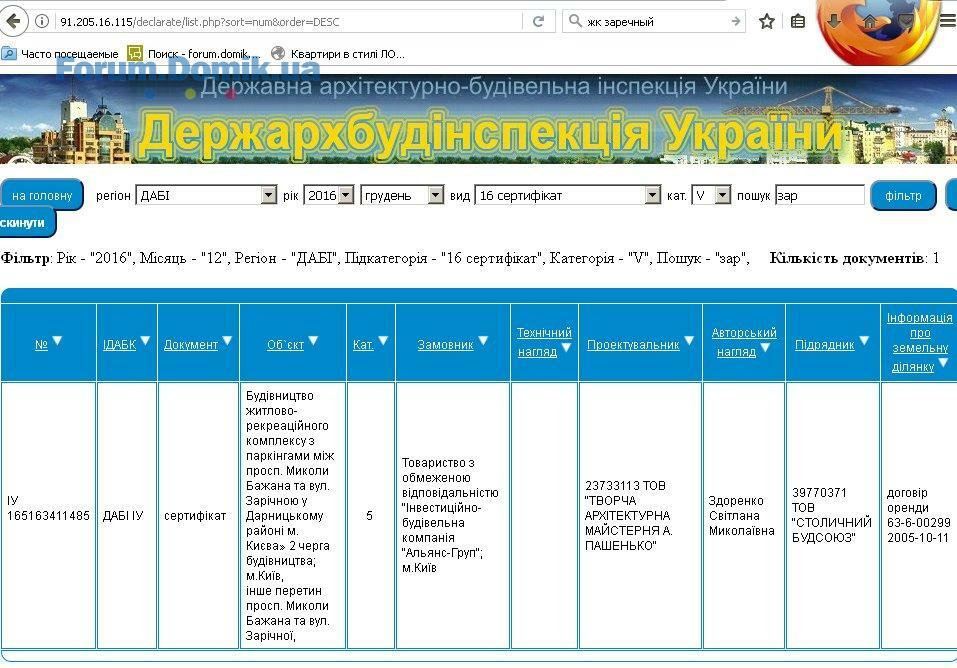Image resolution: width=957 pixels, height=668 pixels.
Task: Sort table by Об`єкт column link
Action: 285,345
